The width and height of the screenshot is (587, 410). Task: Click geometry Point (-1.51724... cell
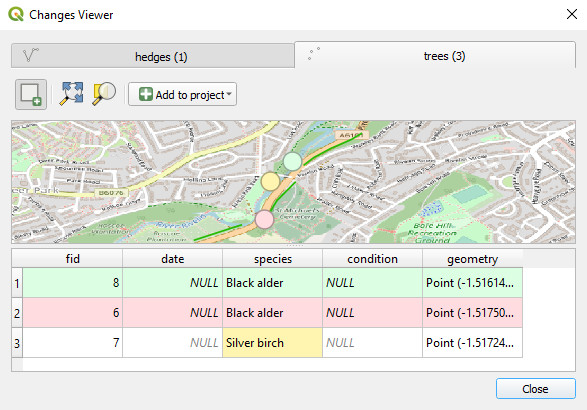click(x=472, y=343)
